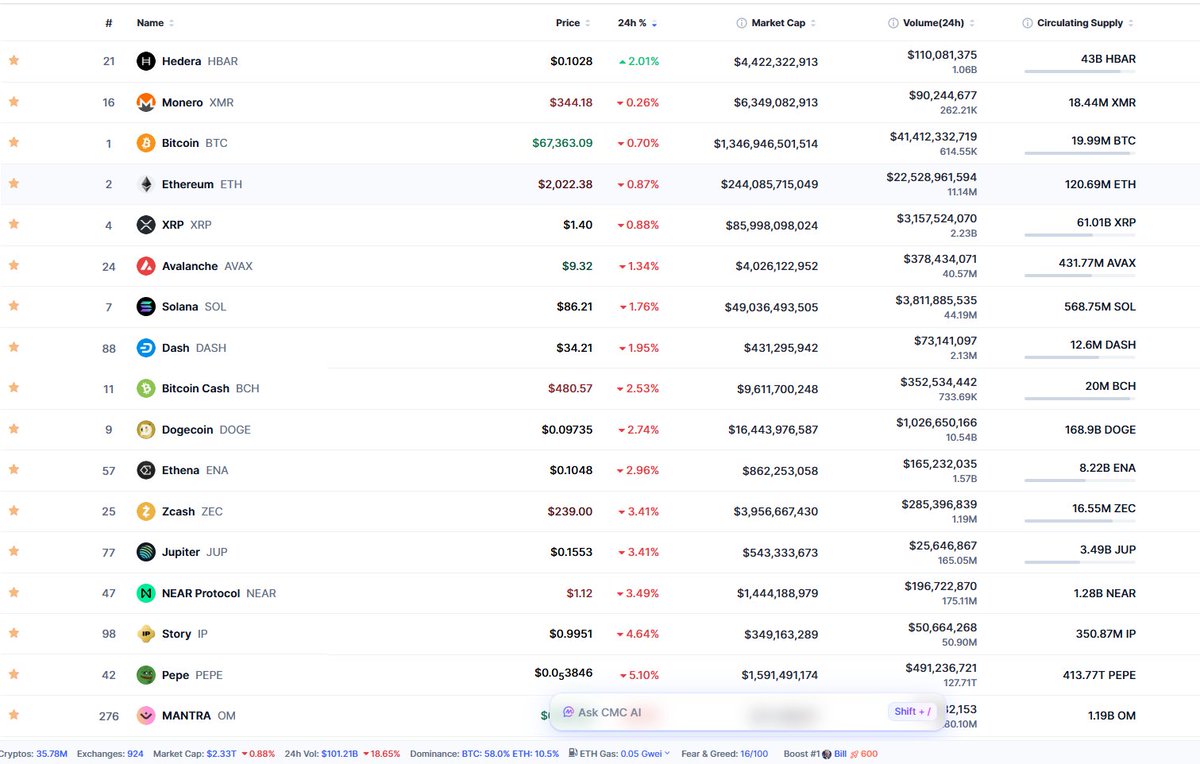Toggle the star on the Jupiter row
Screen dimensions: 1200x764
[x=14, y=552]
